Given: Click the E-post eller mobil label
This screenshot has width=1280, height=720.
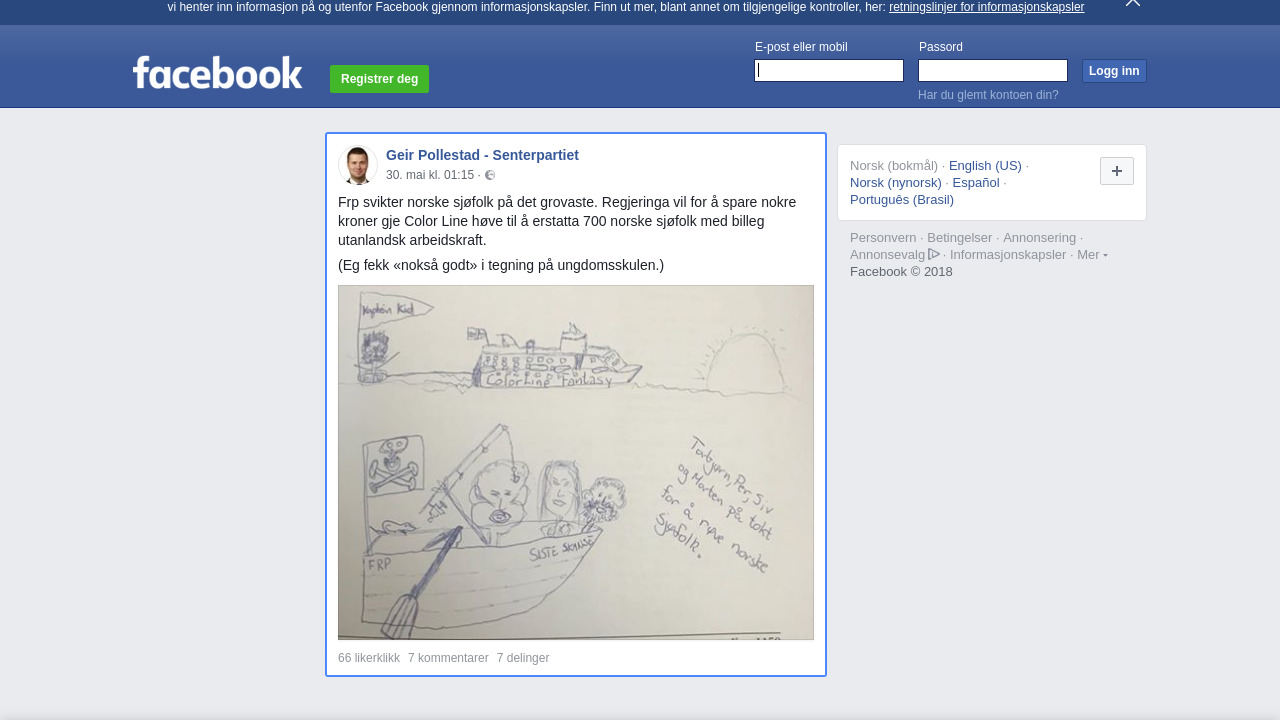Looking at the screenshot, I should pos(801,47).
